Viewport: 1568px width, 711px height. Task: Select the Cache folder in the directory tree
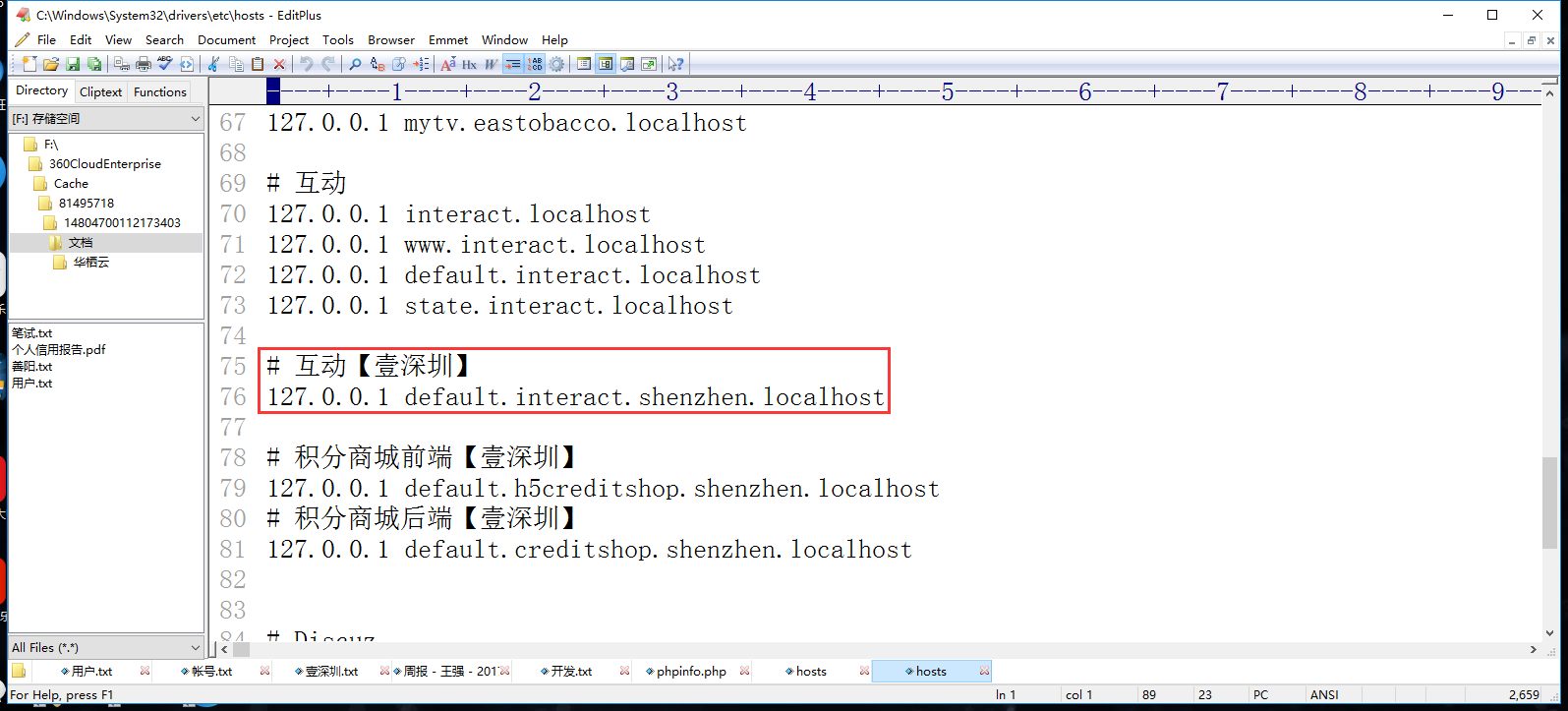pyautogui.click(x=71, y=184)
